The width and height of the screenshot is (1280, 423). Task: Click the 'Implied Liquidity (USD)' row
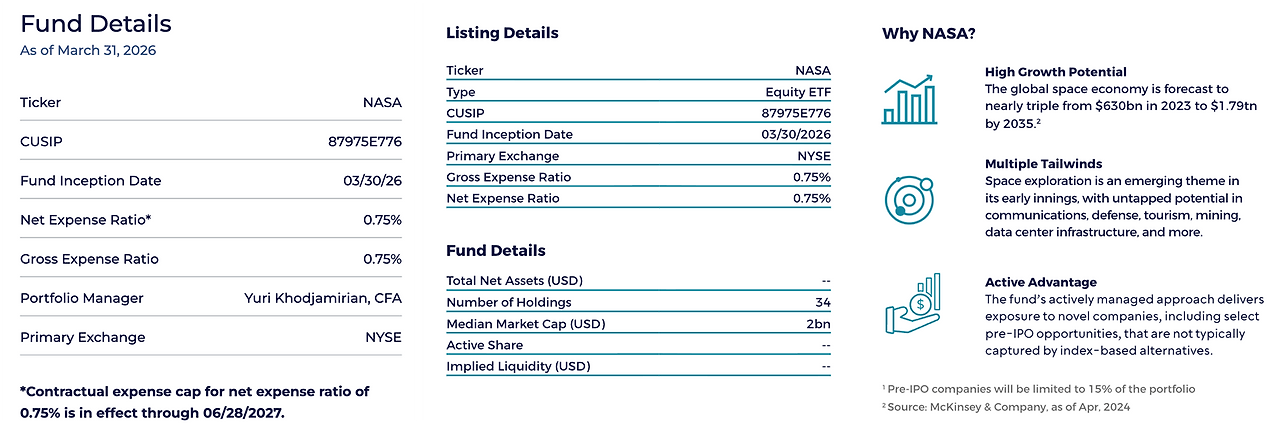pyautogui.click(x=638, y=366)
